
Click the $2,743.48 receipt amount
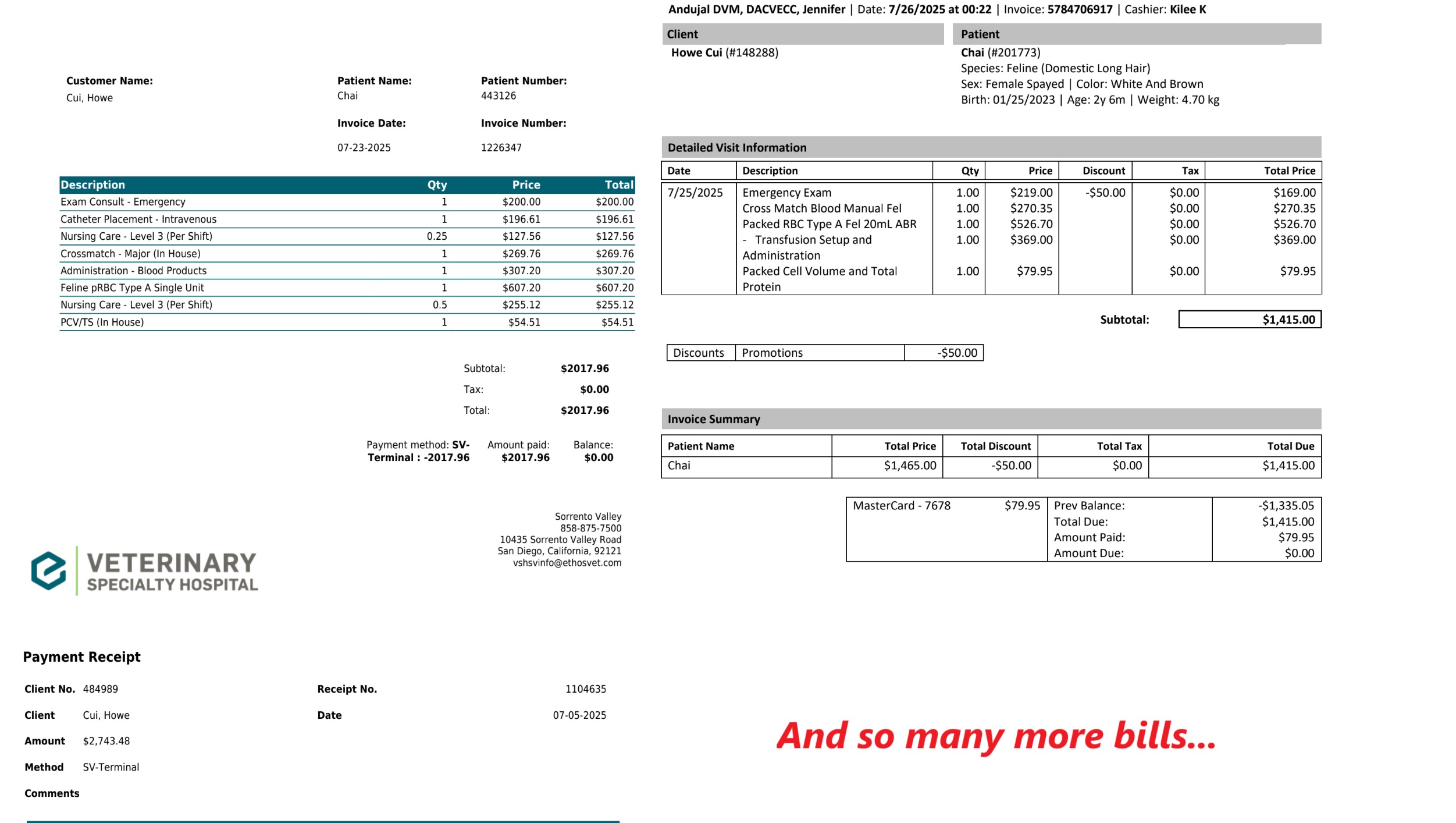point(106,741)
